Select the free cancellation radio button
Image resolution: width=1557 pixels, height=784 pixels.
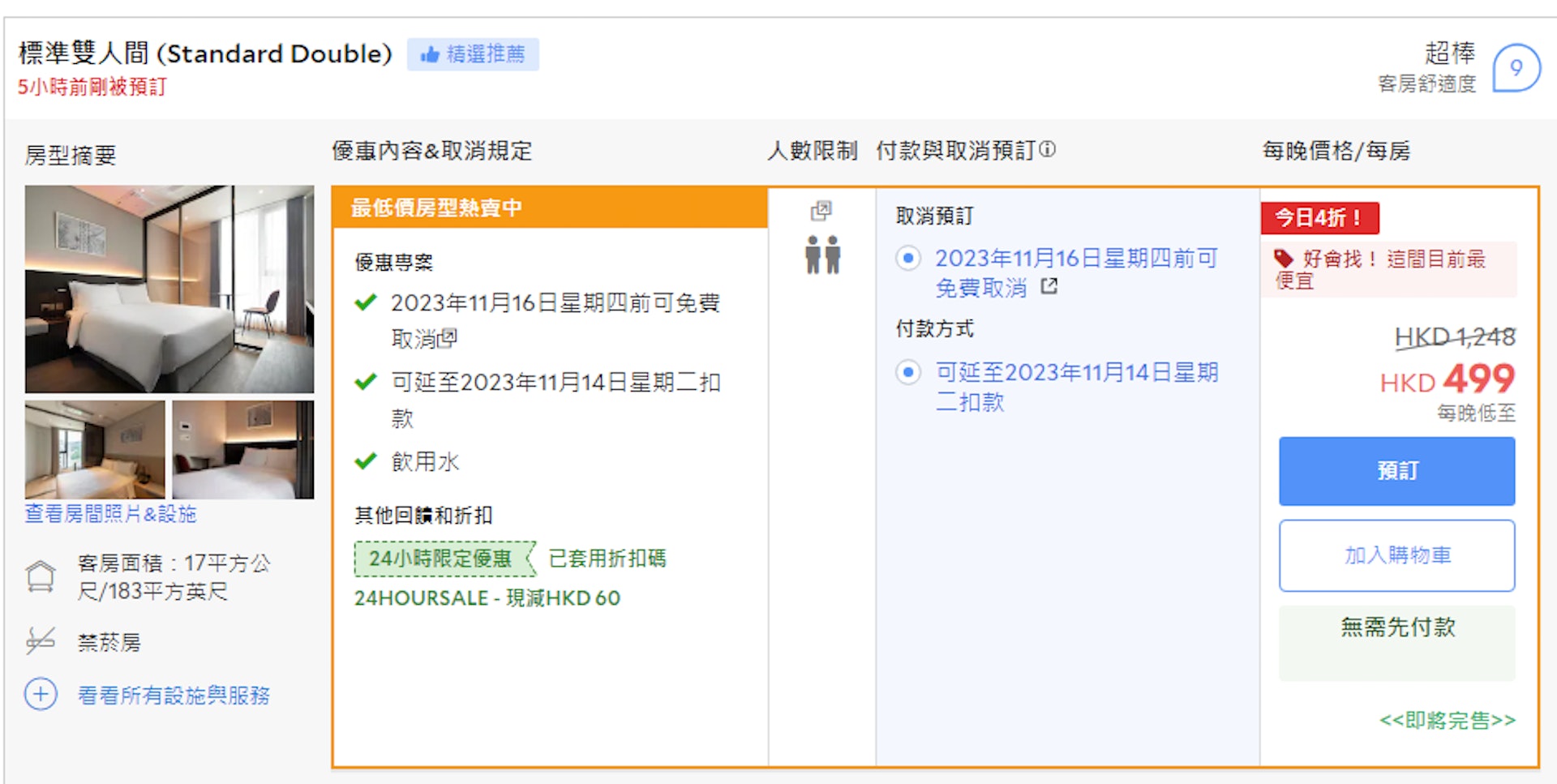908,259
